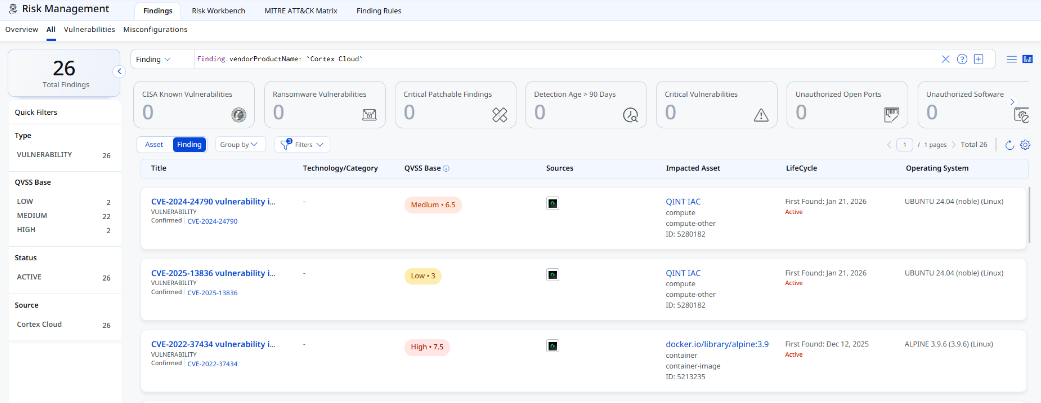Toggle view to Asset

tap(154, 144)
